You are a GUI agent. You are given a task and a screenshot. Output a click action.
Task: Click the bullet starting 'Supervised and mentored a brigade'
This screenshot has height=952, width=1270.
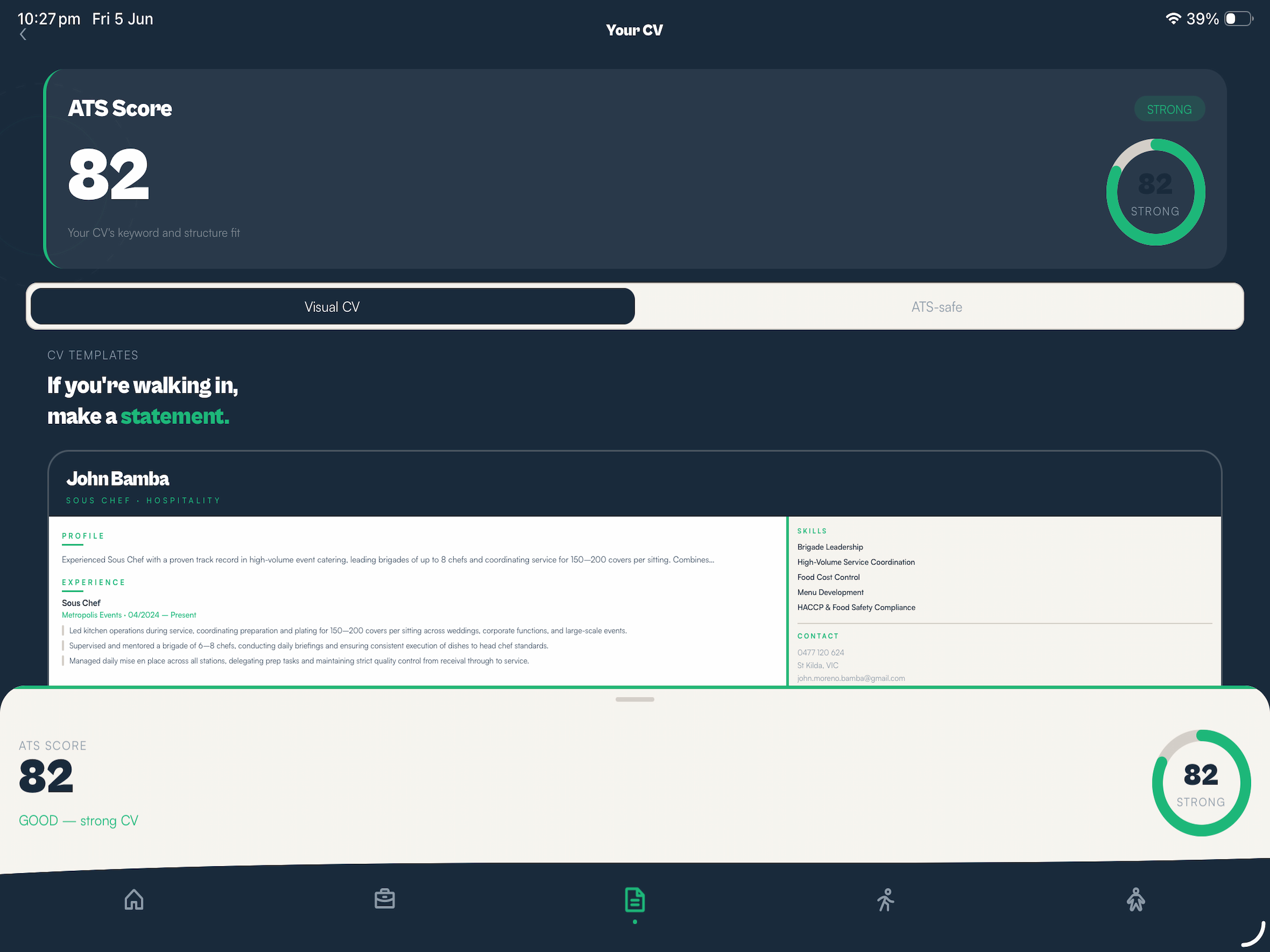309,646
